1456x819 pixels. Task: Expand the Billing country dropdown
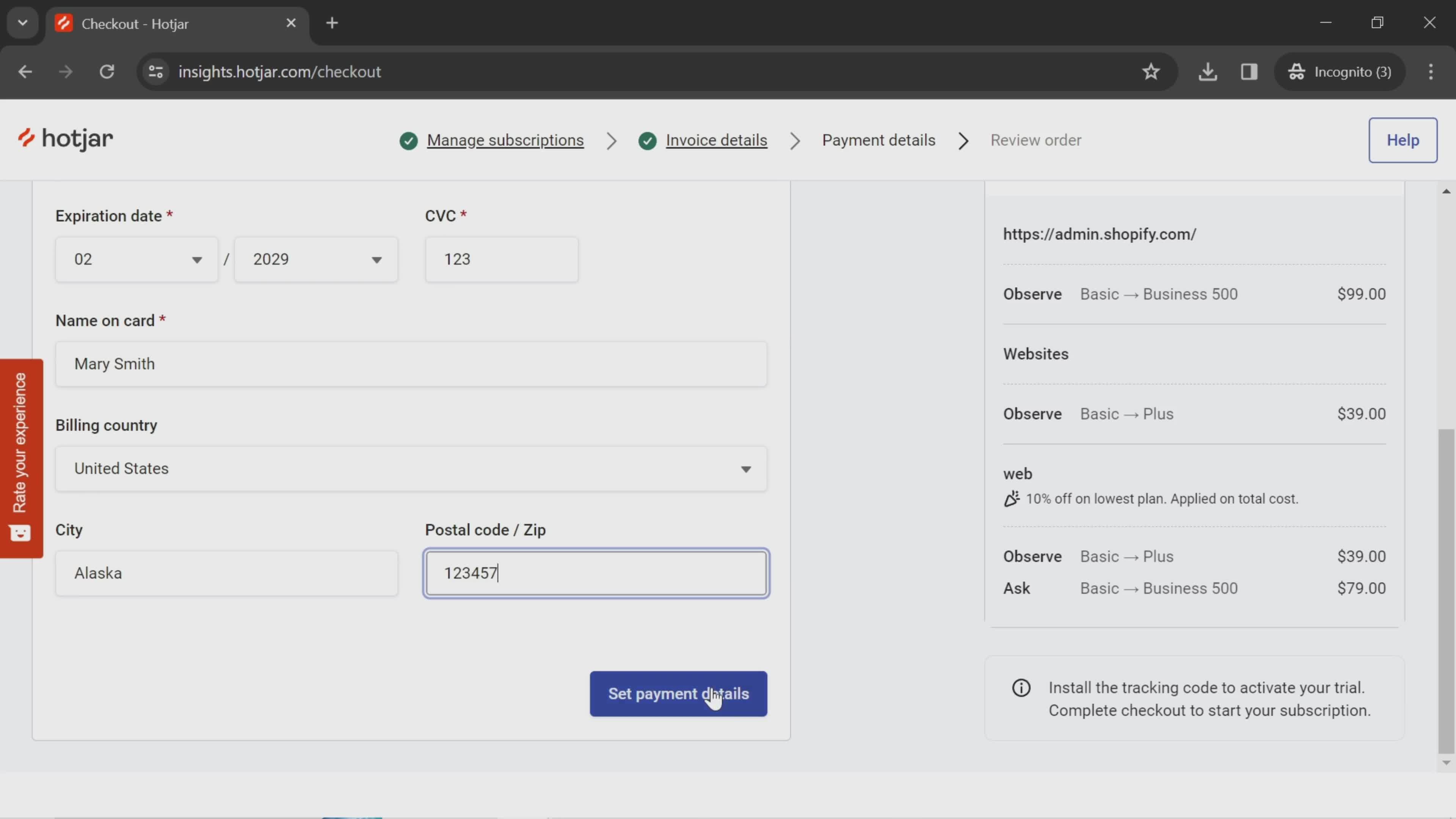(x=411, y=469)
